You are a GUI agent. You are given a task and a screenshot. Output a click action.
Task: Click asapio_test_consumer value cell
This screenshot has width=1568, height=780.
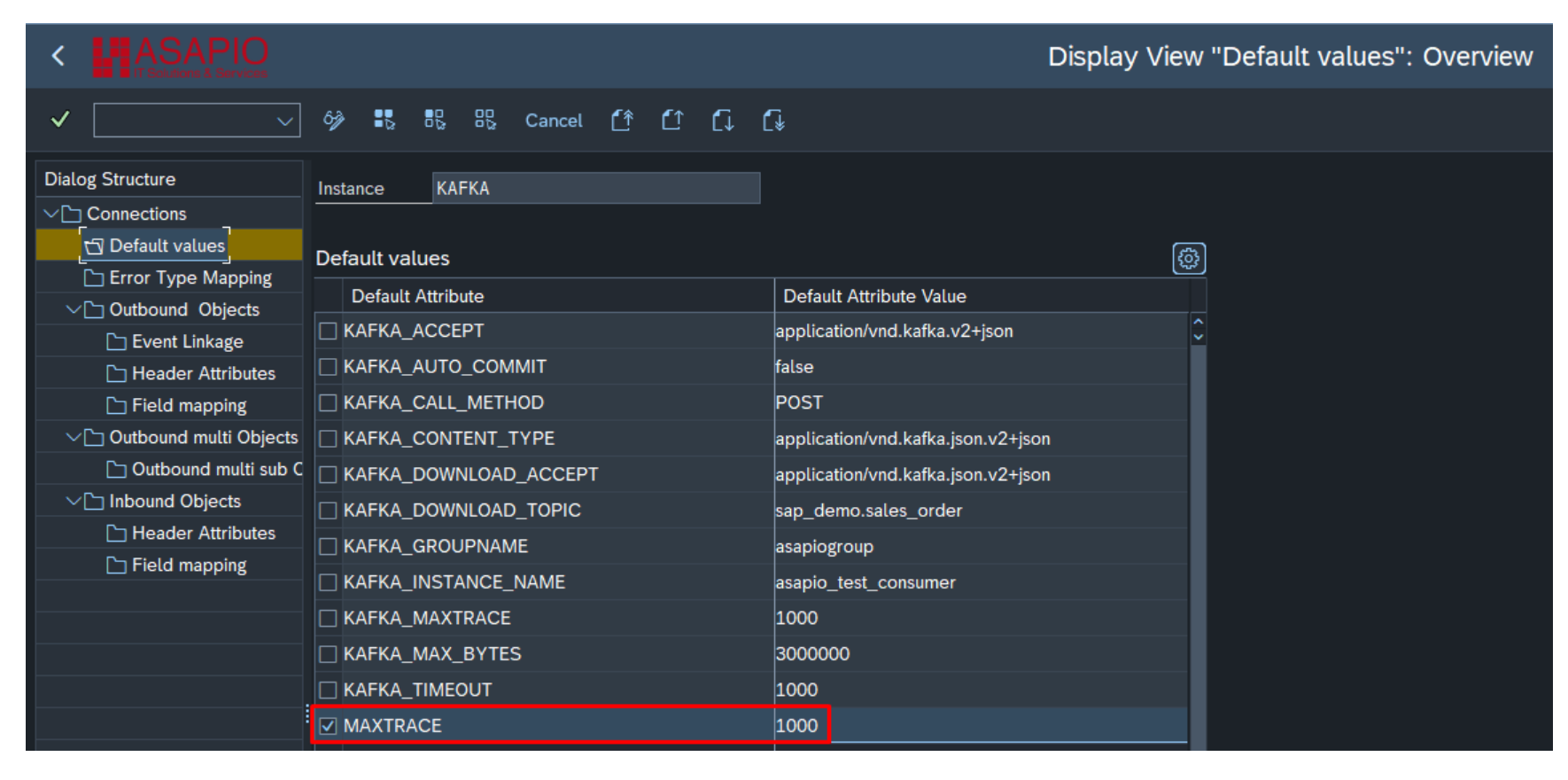coord(981,582)
